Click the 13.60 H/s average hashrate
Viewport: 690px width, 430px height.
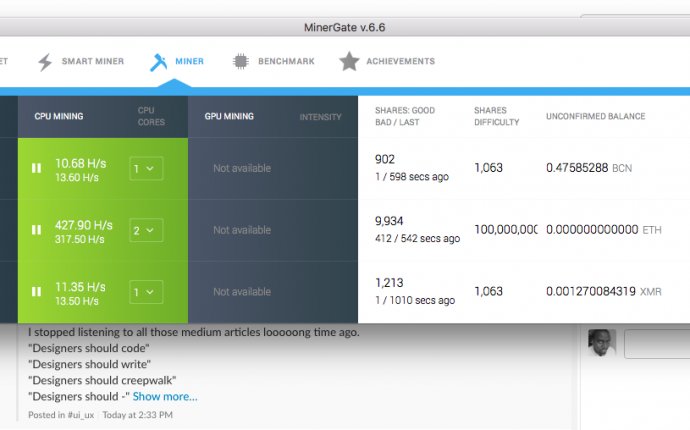click(77, 177)
